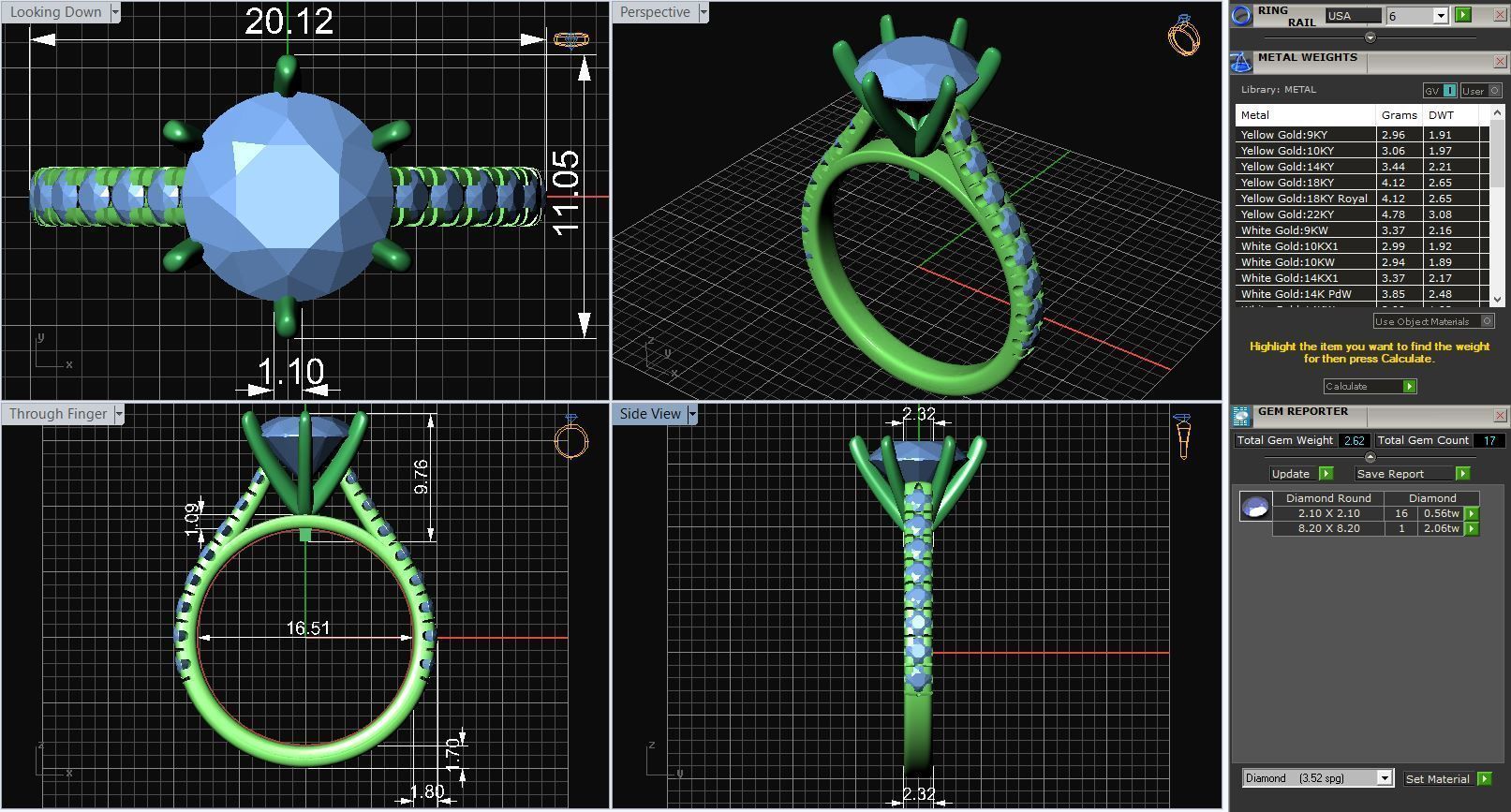This screenshot has width=1511, height=812.
Task: Click the metal list scroll up arrow
Action: [x=1497, y=114]
